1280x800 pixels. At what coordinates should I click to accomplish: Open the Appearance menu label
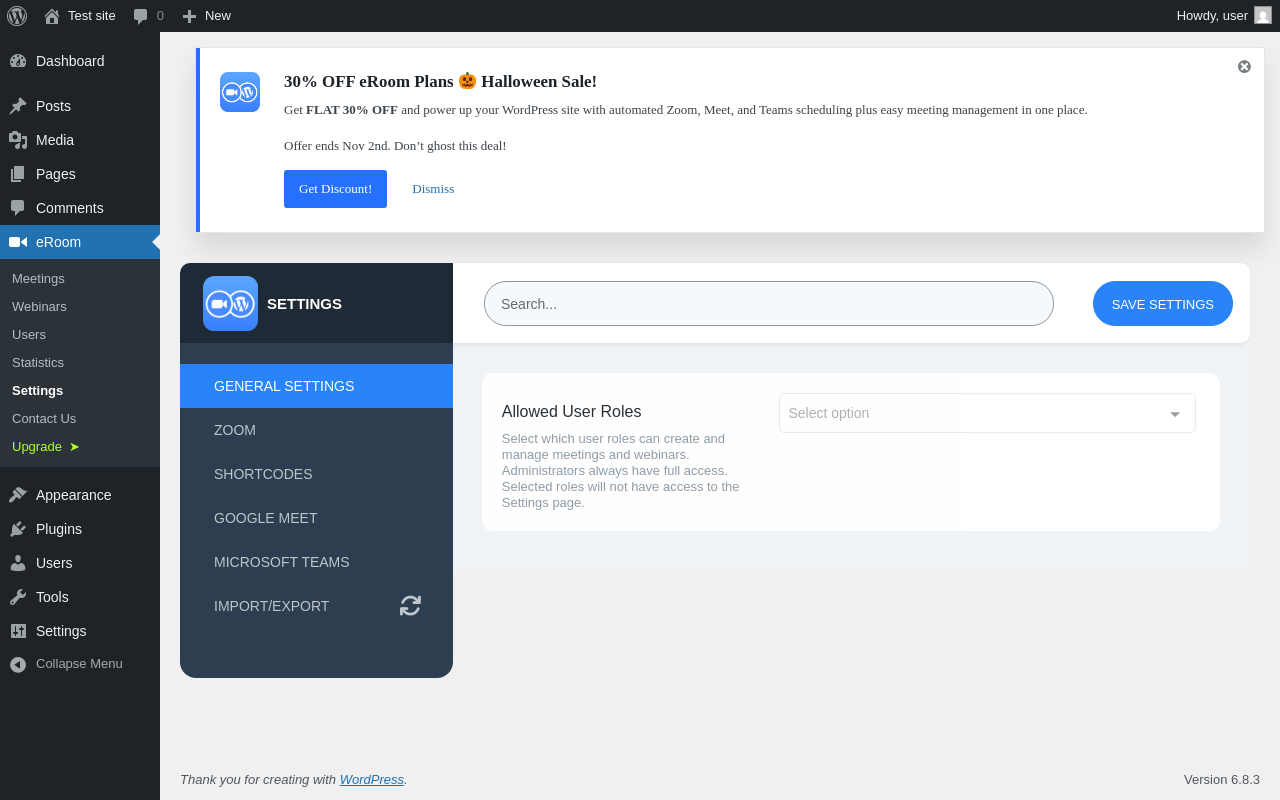(74, 495)
